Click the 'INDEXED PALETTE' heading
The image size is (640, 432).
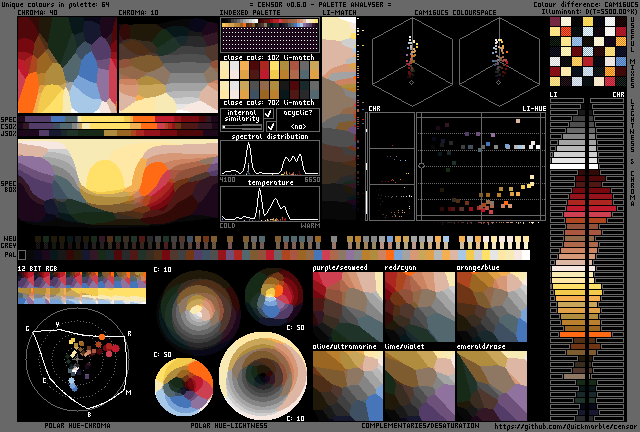(250, 12)
